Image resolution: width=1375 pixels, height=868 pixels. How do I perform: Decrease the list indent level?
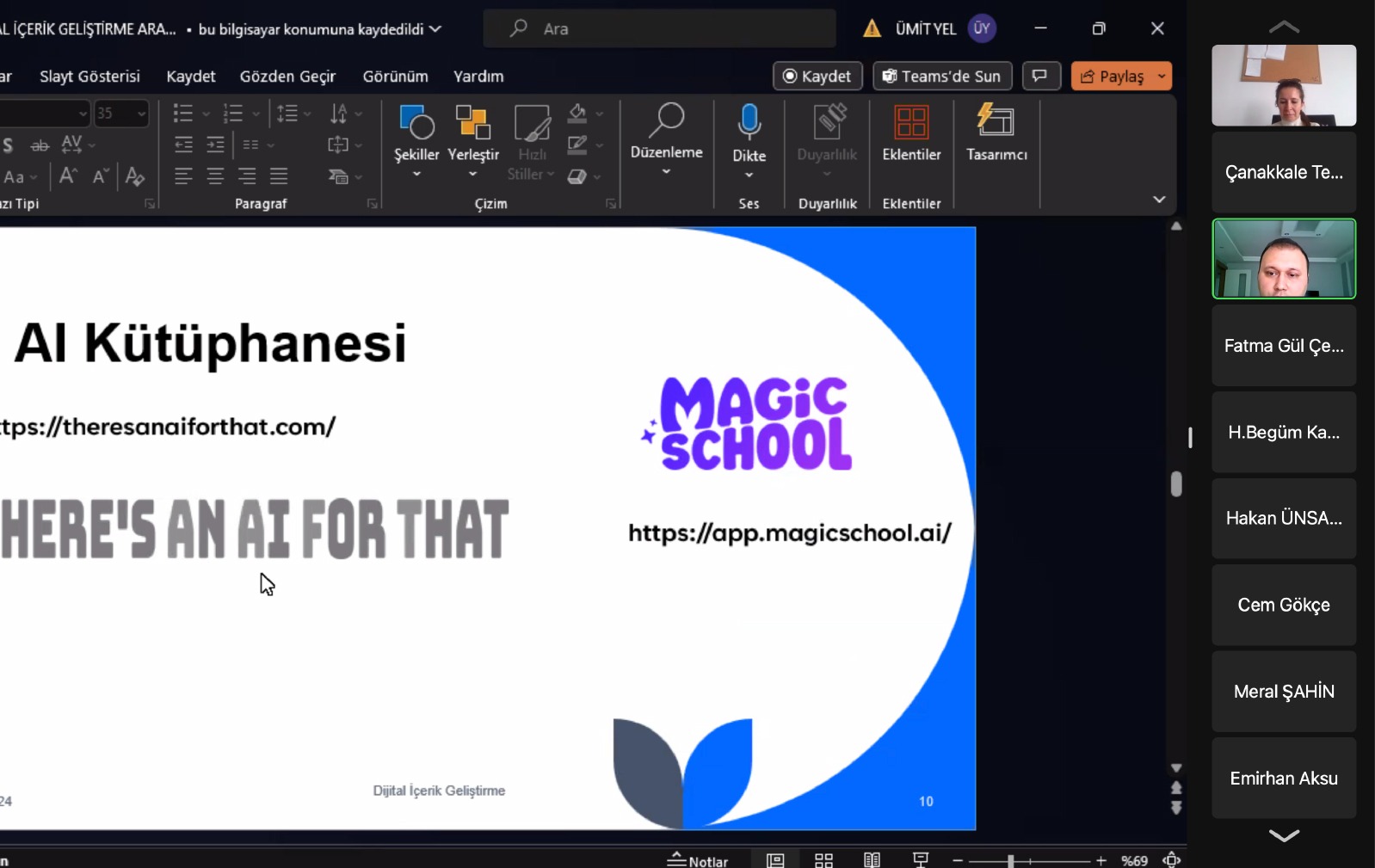(x=183, y=145)
